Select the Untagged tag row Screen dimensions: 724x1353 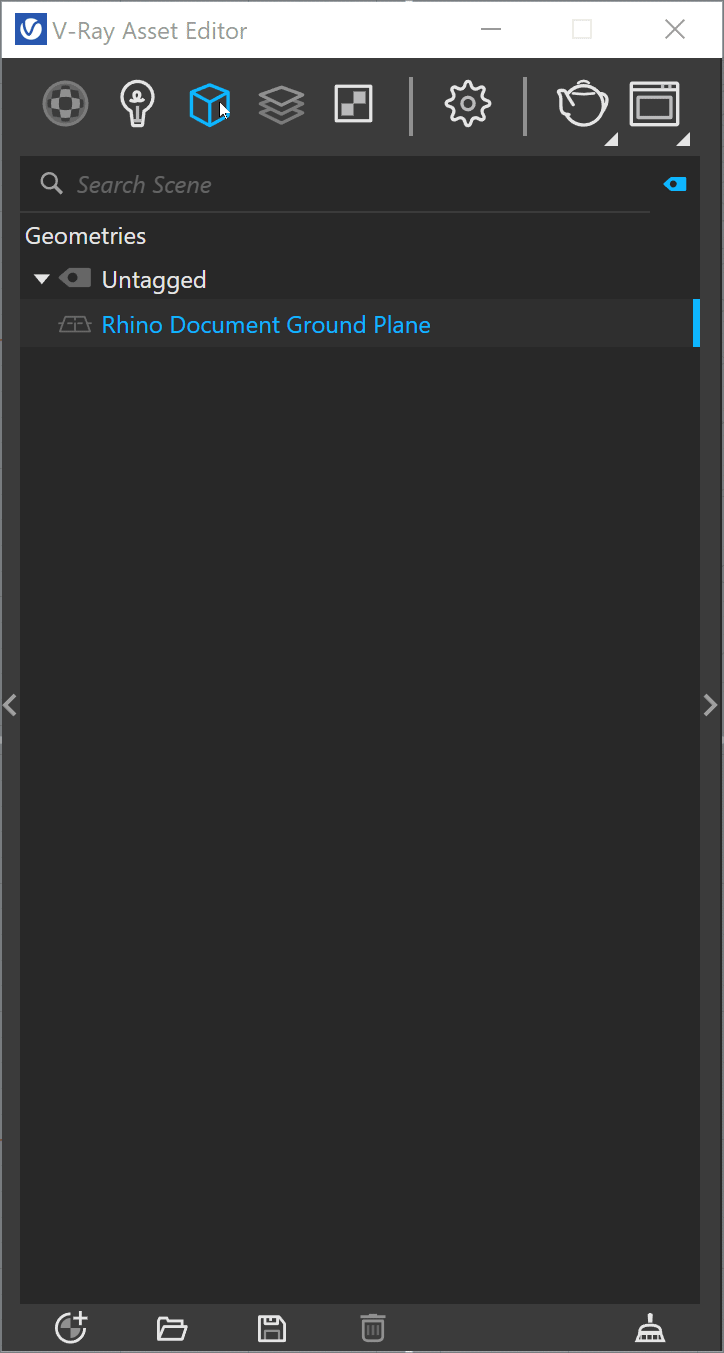[360, 279]
